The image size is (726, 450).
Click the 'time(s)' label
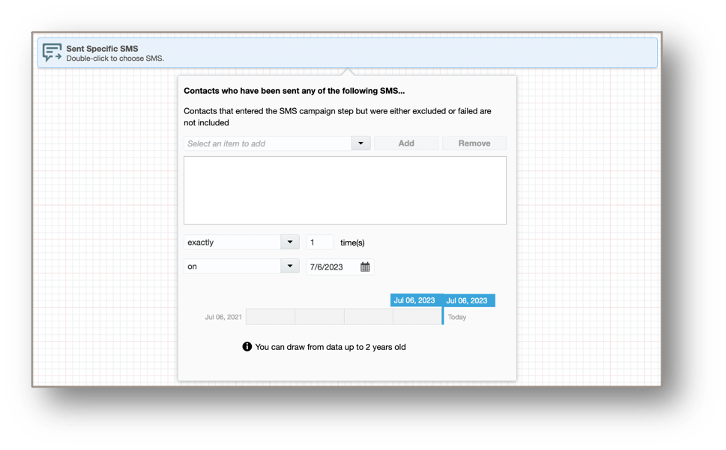coord(352,243)
